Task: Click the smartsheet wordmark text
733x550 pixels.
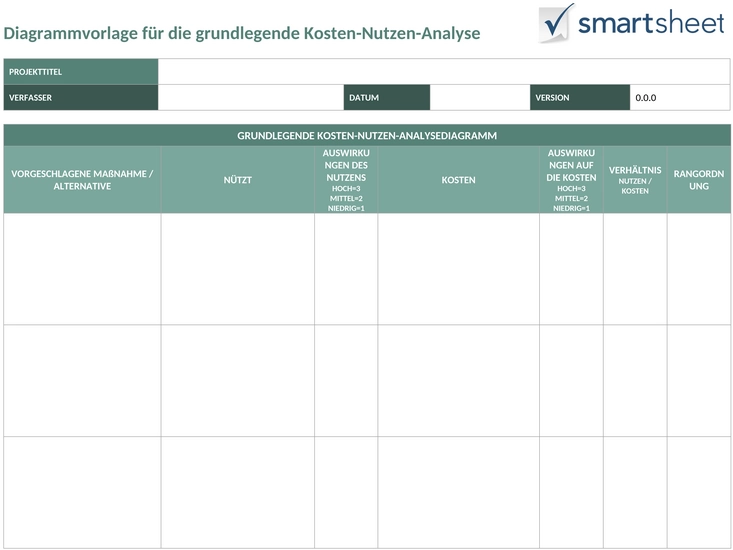Action: (651, 22)
